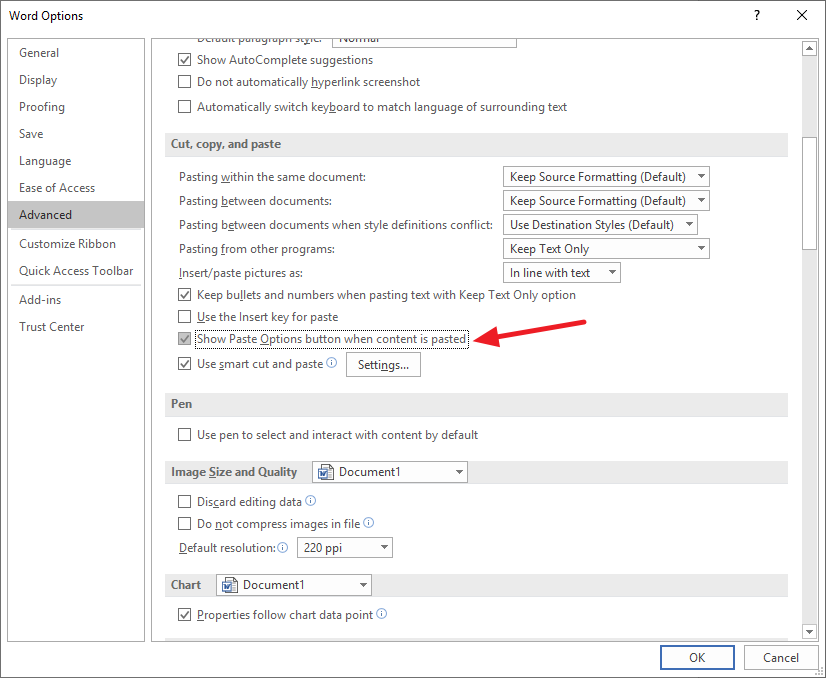Open the Save options page

76,134
